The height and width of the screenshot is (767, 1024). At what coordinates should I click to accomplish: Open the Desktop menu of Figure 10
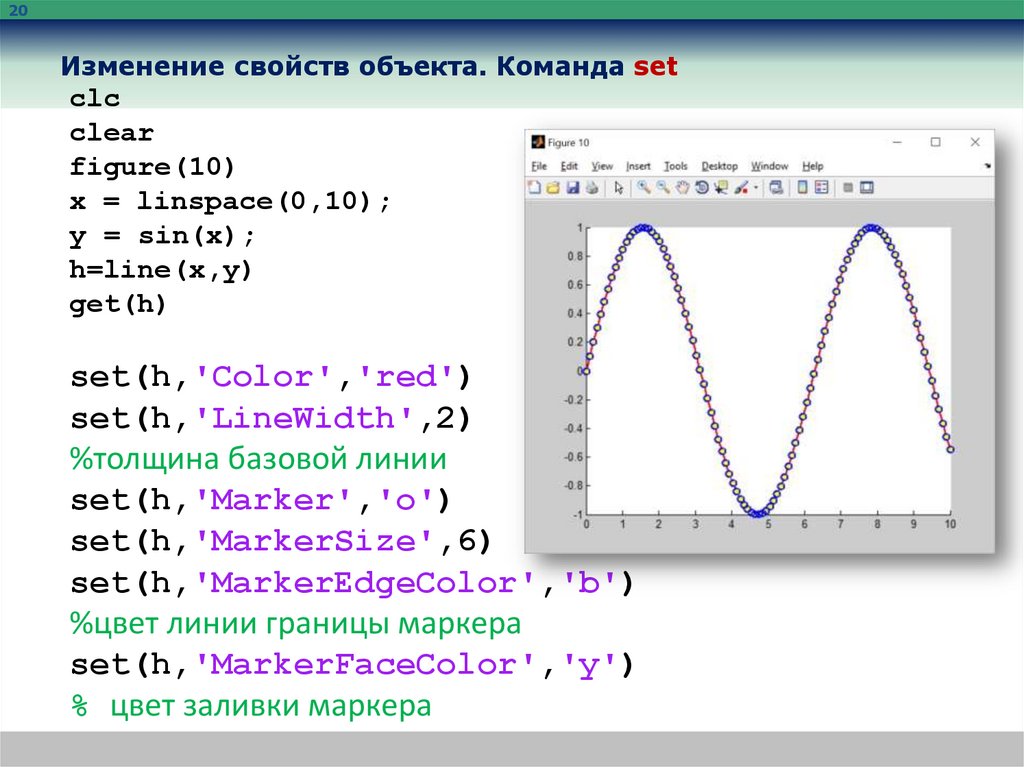(719, 166)
